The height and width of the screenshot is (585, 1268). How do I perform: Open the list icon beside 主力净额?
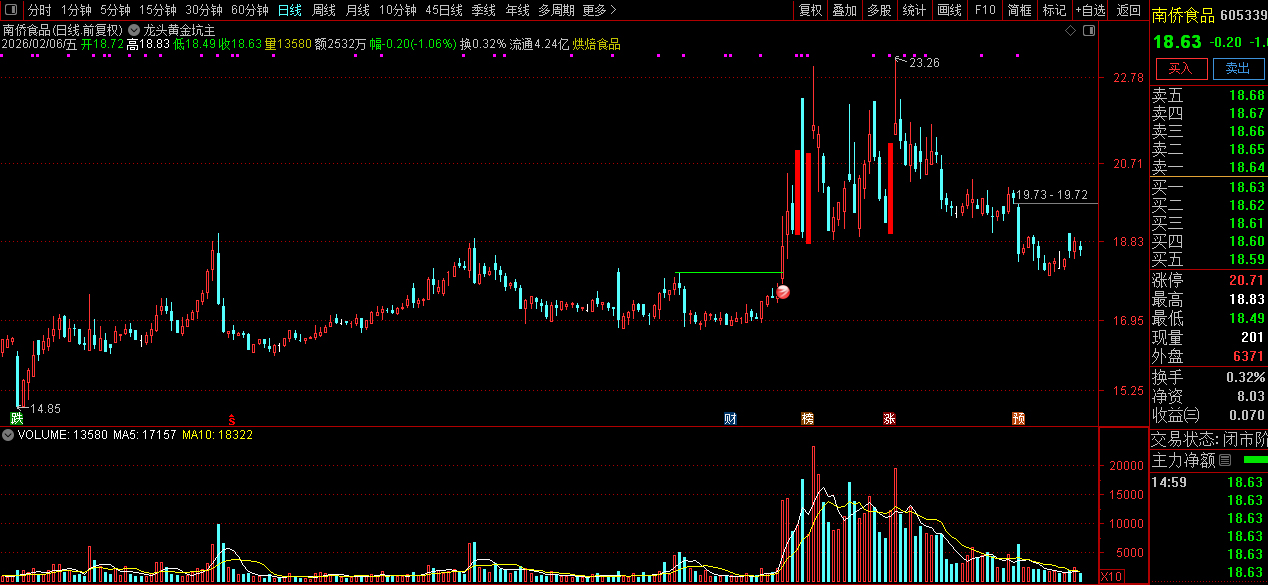[1225, 460]
